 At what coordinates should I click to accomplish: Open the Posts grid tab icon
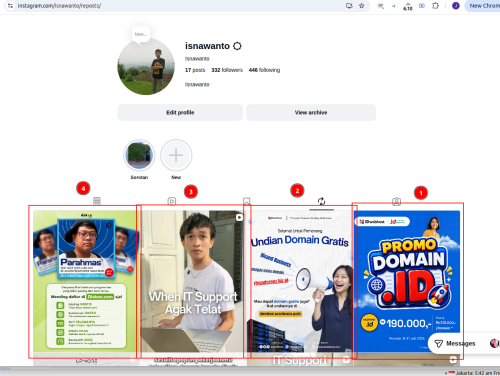[x=97, y=201]
